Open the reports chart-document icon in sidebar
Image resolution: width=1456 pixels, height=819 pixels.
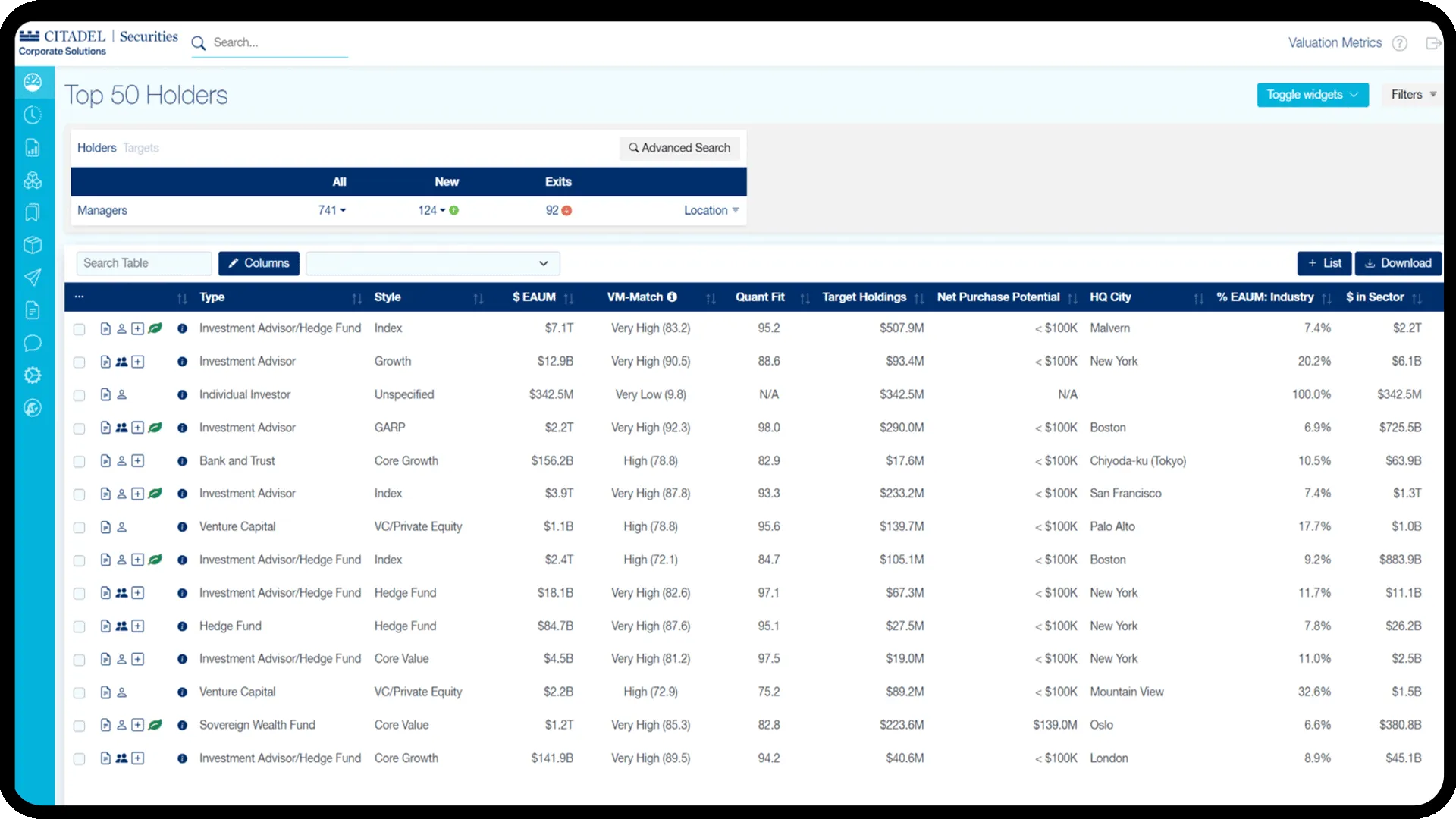coord(33,148)
